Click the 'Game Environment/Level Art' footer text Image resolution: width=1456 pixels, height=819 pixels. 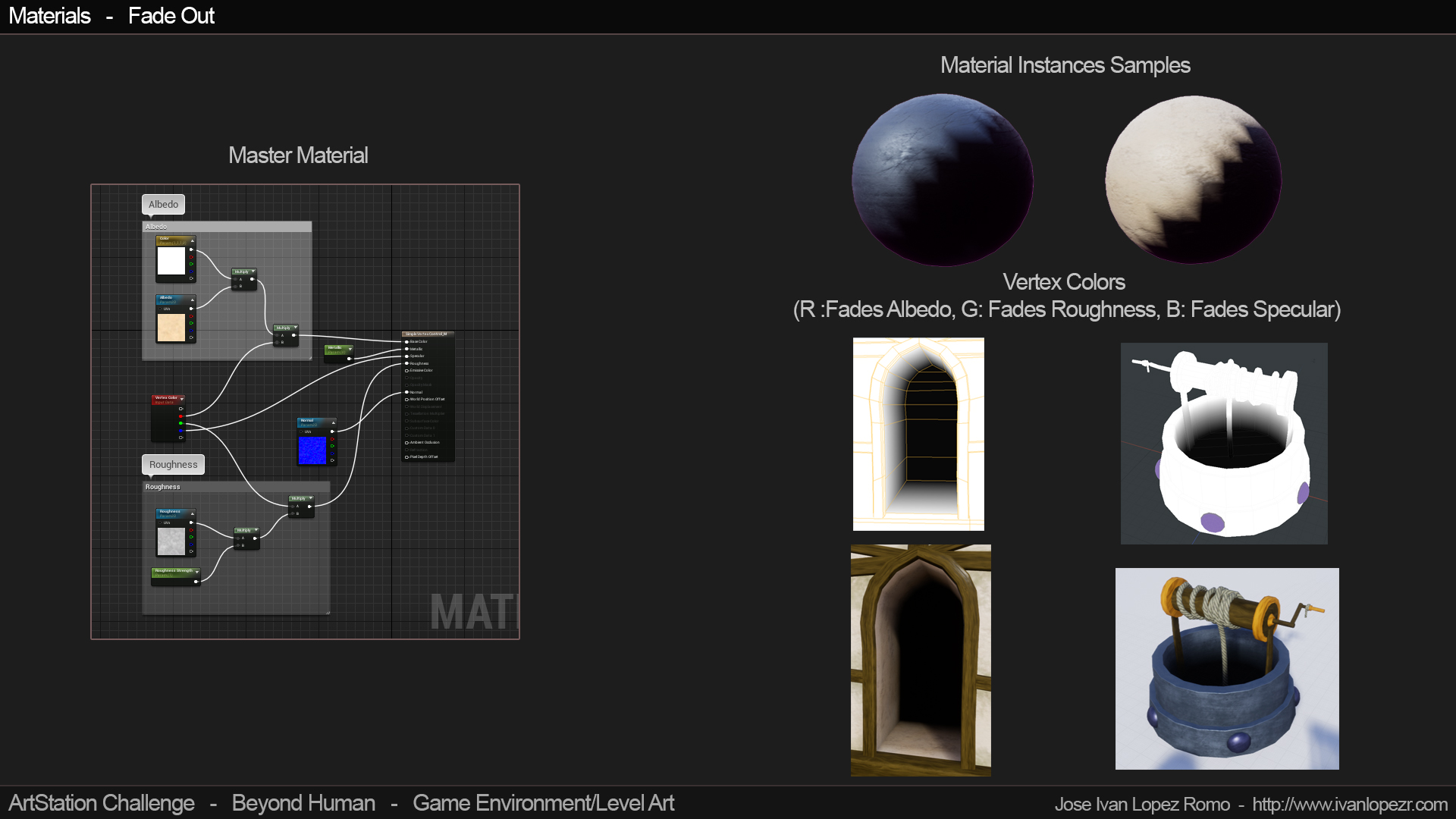(543, 803)
